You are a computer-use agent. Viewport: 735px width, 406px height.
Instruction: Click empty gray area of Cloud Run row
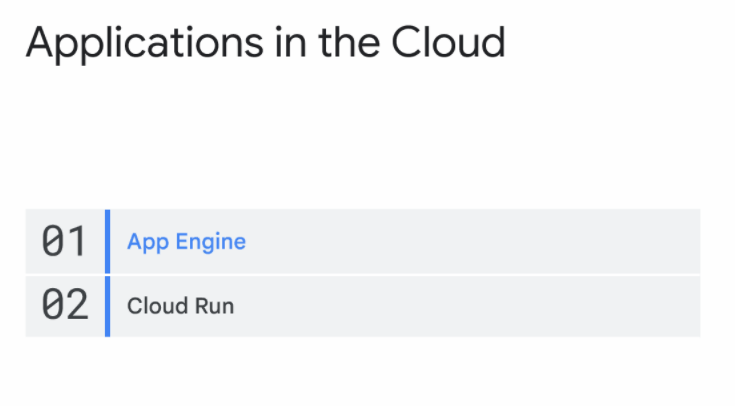coord(469,306)
